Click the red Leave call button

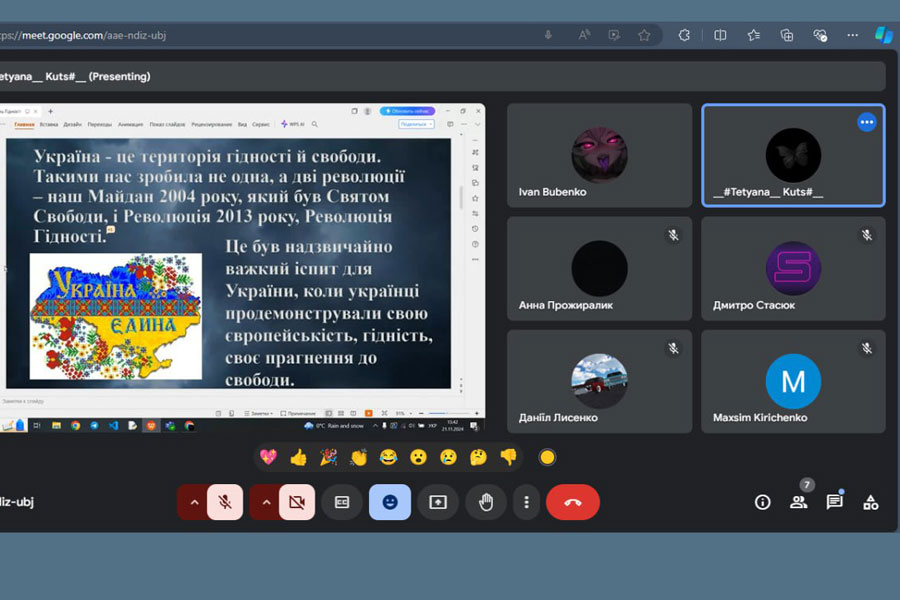pos(572,502)
